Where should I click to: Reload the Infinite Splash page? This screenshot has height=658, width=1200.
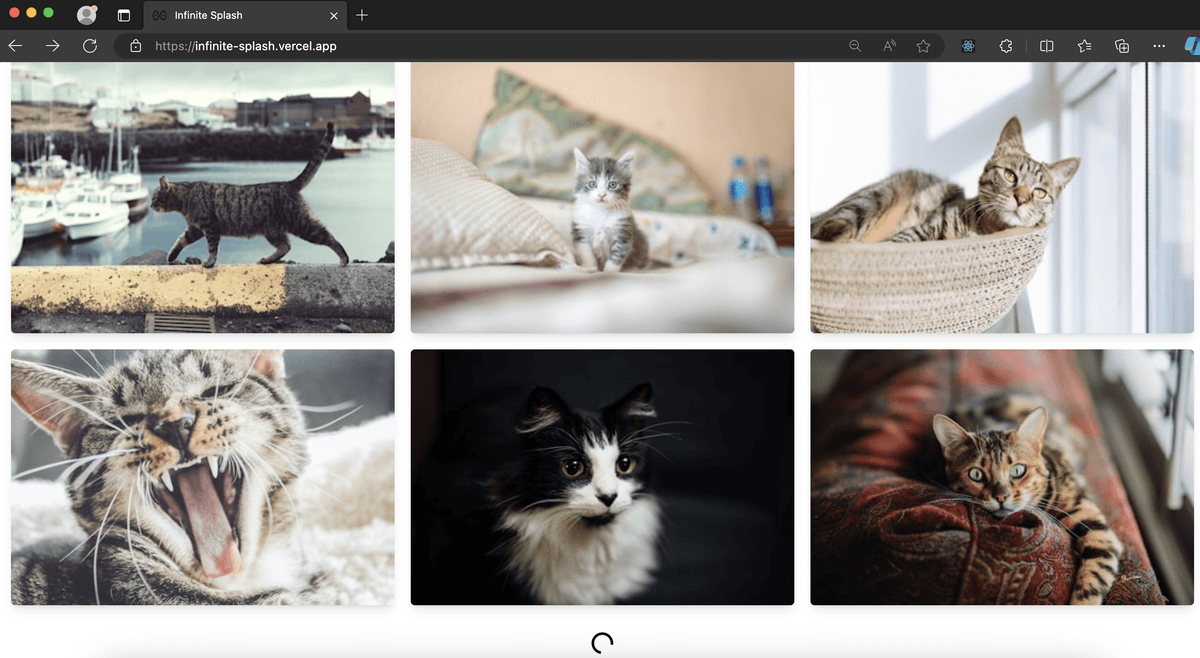90,46
